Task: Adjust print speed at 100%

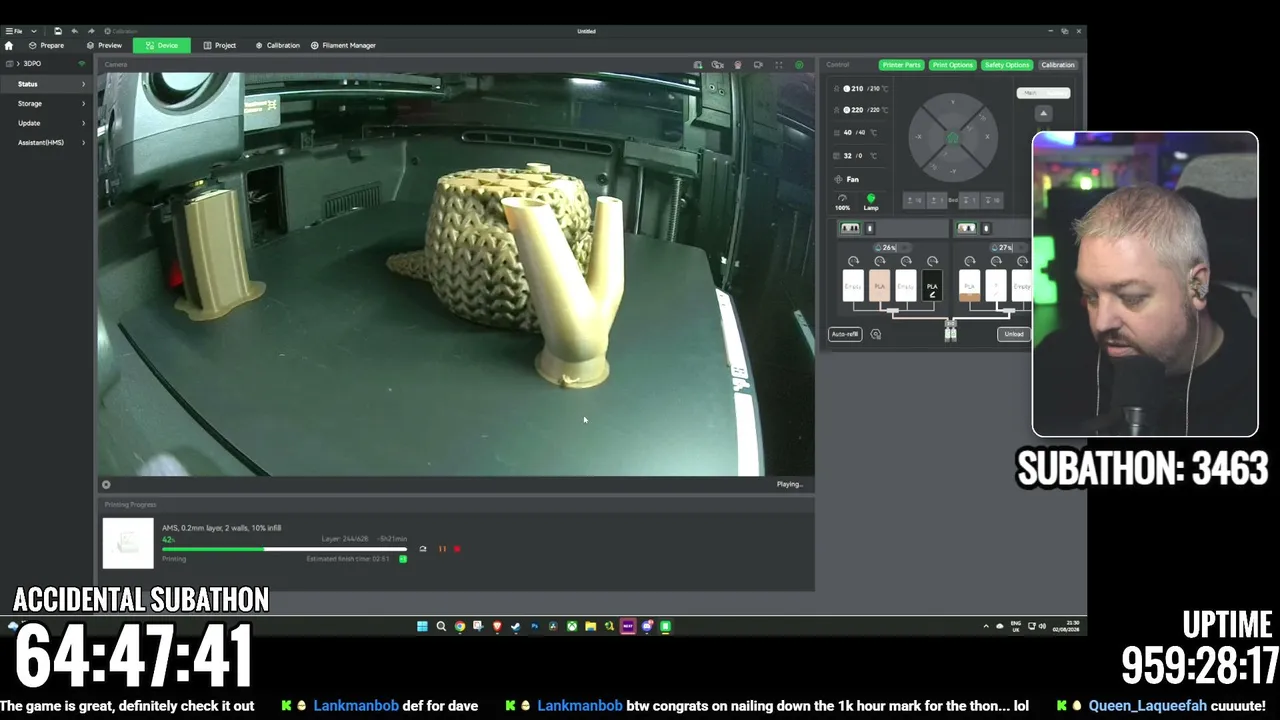Action: pyautogui.click(x=842, y=202)
